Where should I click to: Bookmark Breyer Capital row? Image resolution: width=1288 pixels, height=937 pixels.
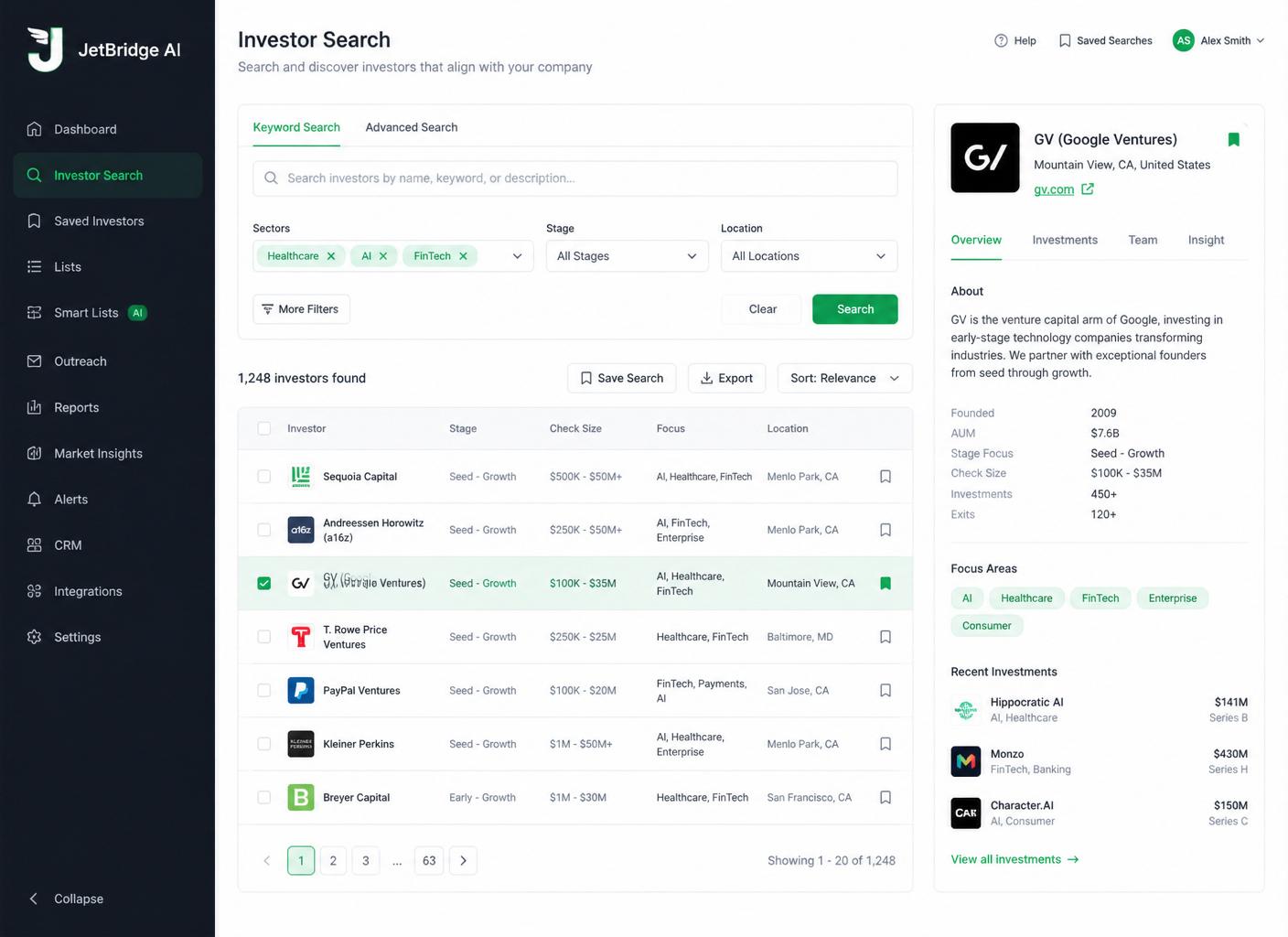click(885, 797)
